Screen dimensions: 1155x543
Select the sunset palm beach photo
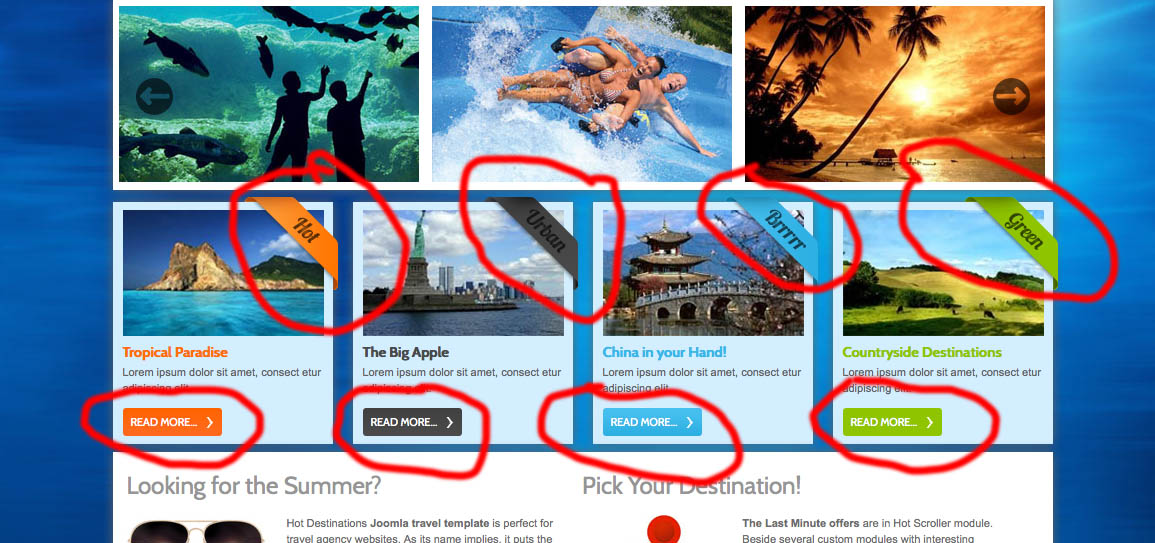[x=895, y=94]
